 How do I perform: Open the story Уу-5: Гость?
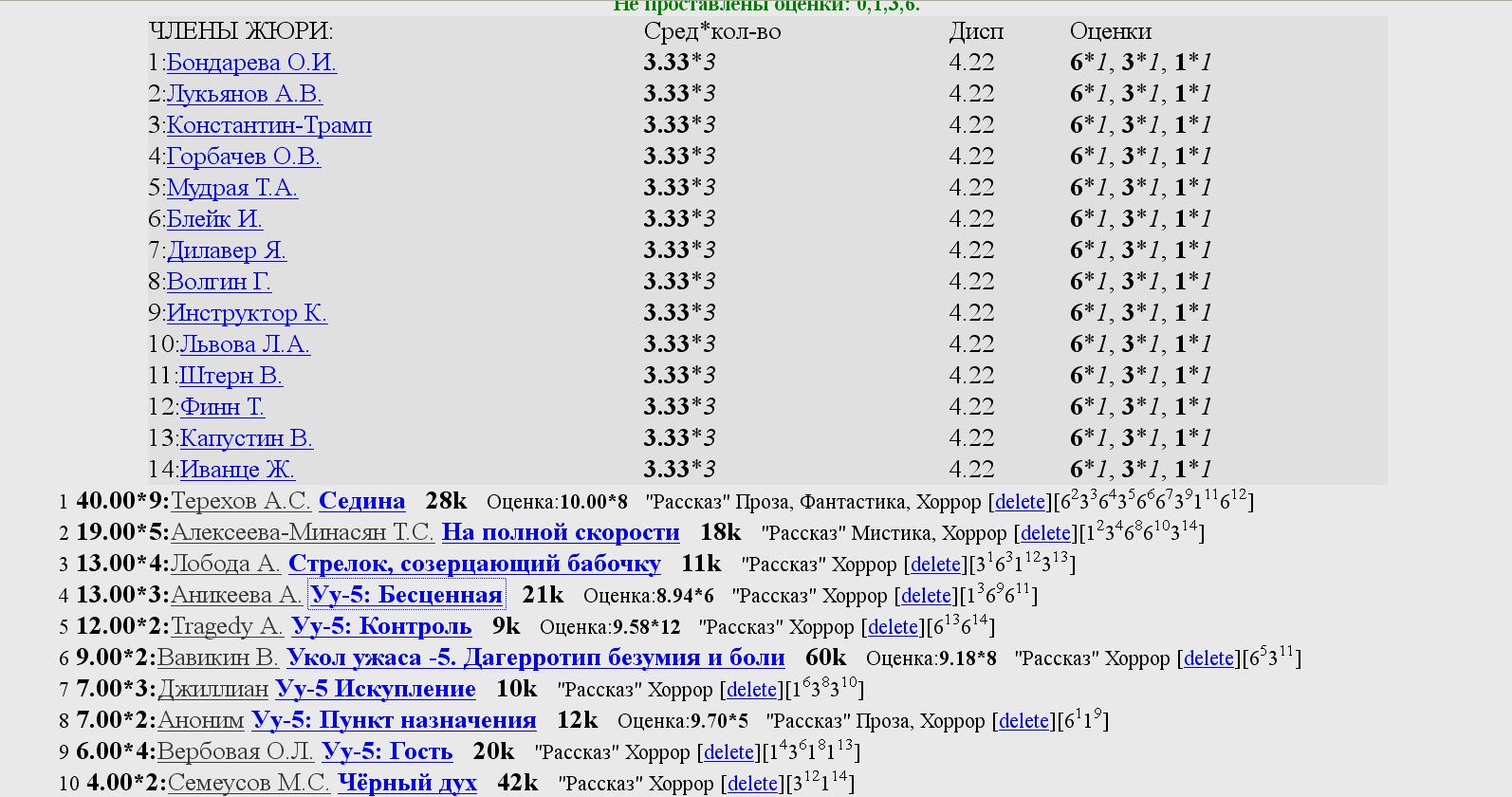pyautogui.click(x=387, y=751)
